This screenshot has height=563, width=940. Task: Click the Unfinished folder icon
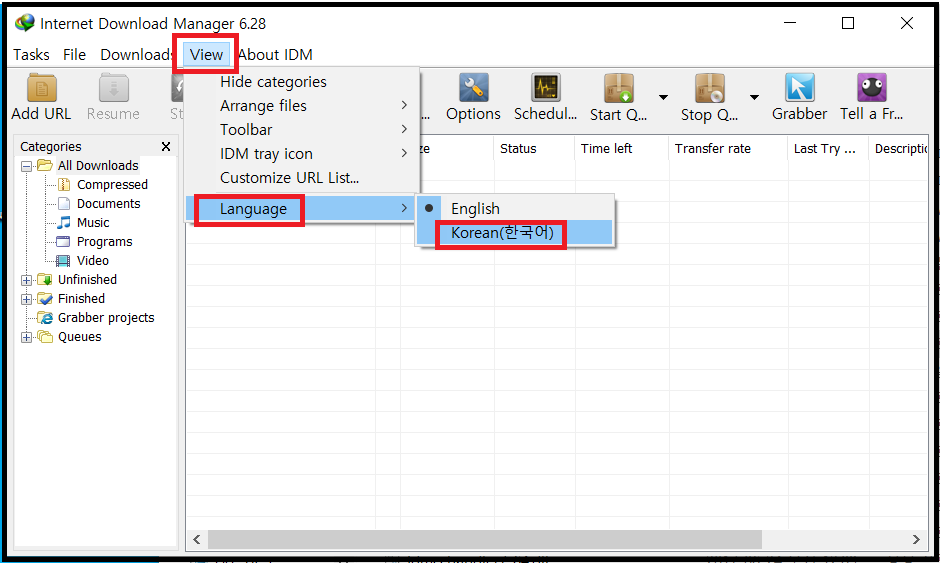pos(45,279)
